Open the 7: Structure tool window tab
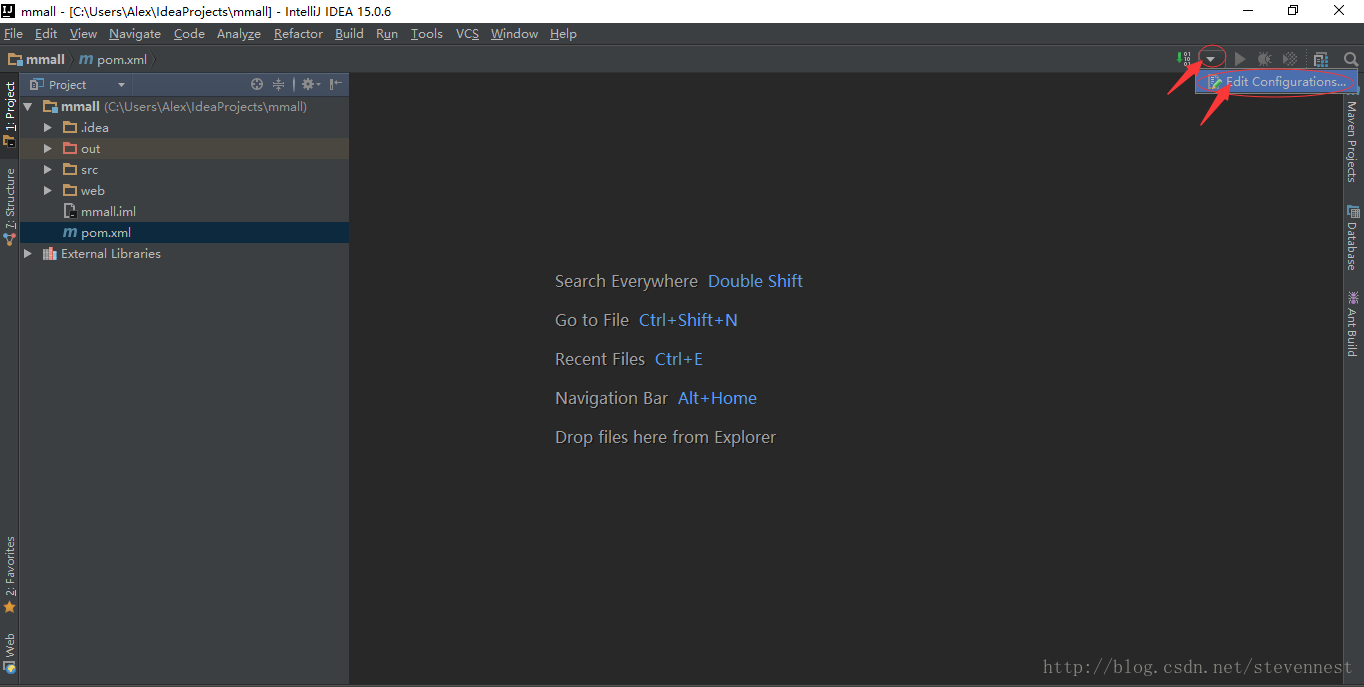This screenshot has height=687, width=1364. click(10, 206)
